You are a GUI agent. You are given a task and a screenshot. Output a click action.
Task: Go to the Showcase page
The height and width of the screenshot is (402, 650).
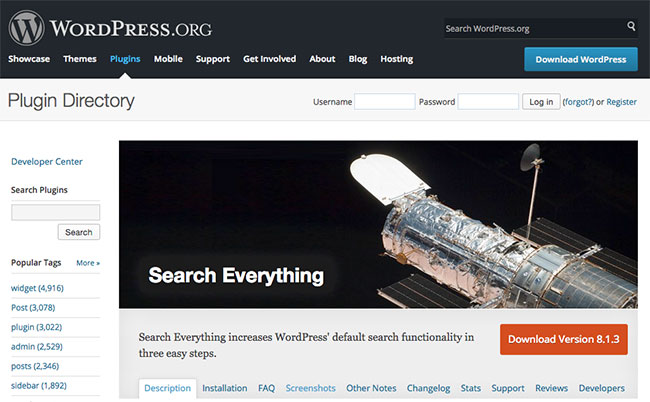point(29,59)
